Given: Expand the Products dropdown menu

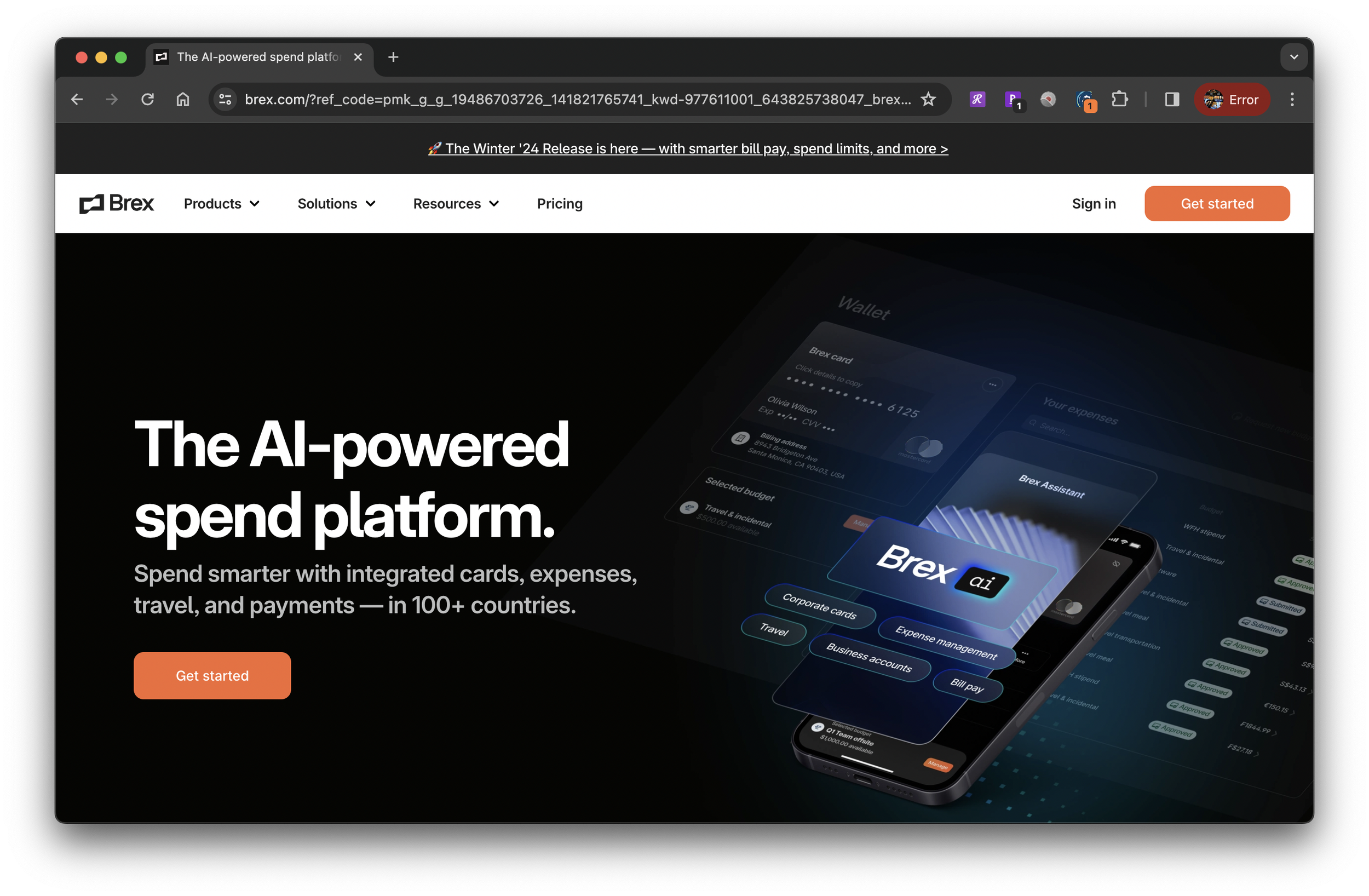Looking at the screenshot, I should [222, 204].
